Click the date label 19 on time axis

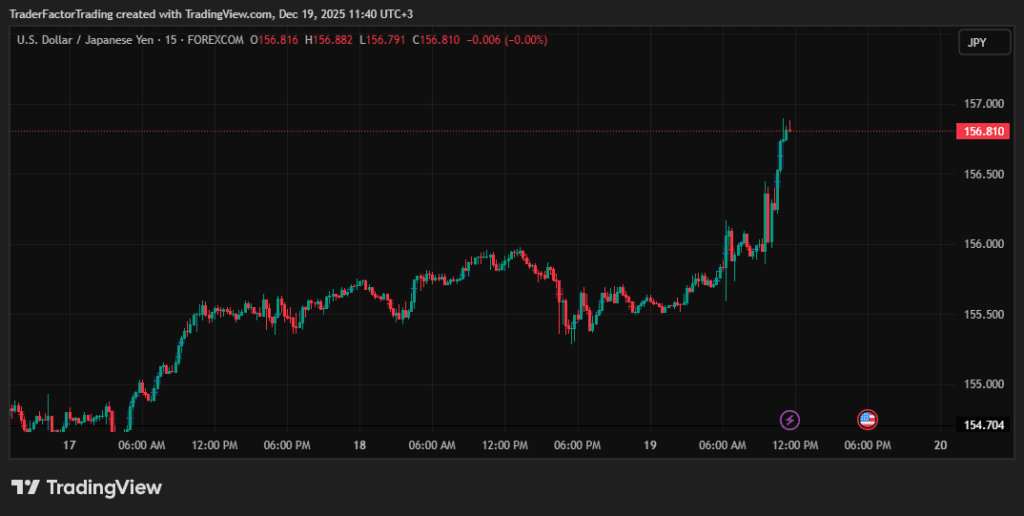coord(649,445)
